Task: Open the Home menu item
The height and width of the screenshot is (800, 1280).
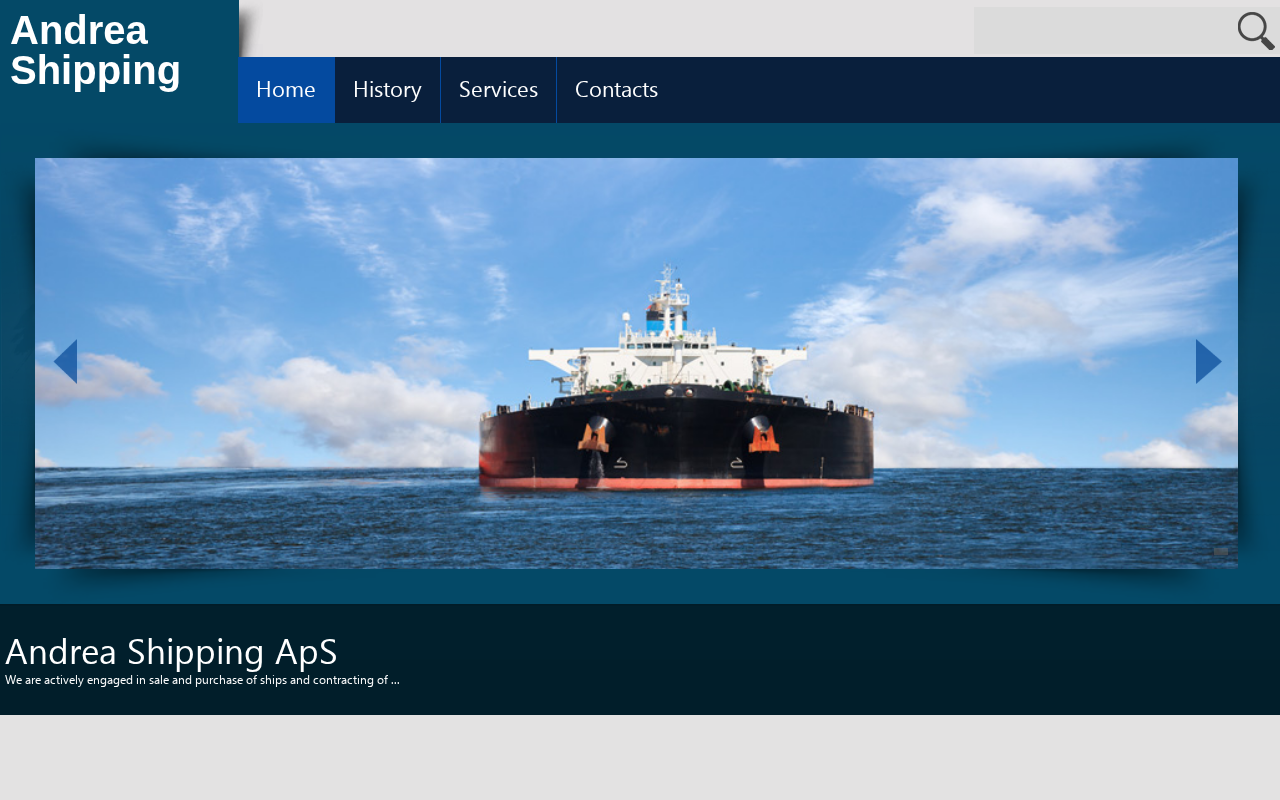Action: pos(286,90)
